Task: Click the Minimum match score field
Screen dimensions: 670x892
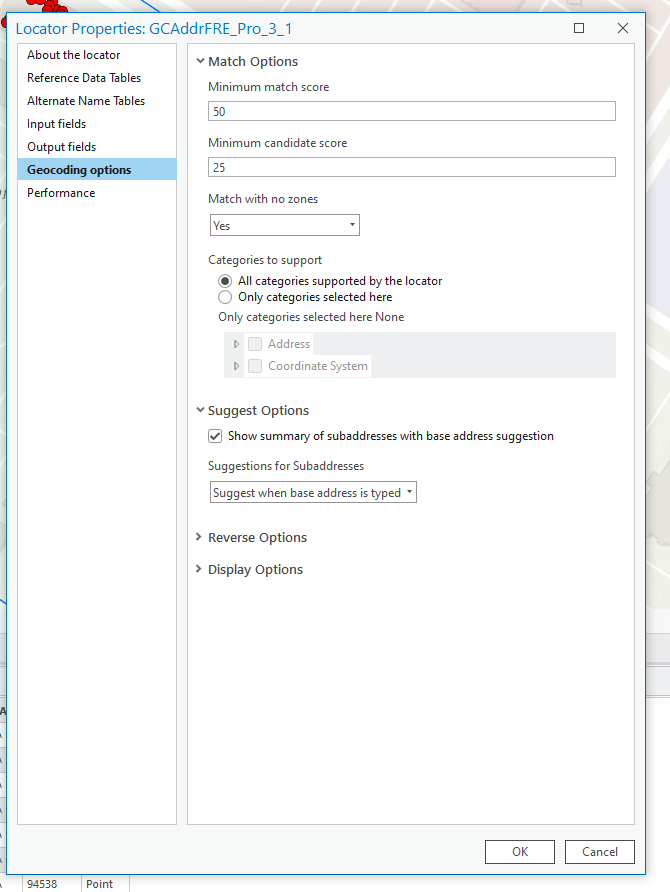Action: point(412,111)
